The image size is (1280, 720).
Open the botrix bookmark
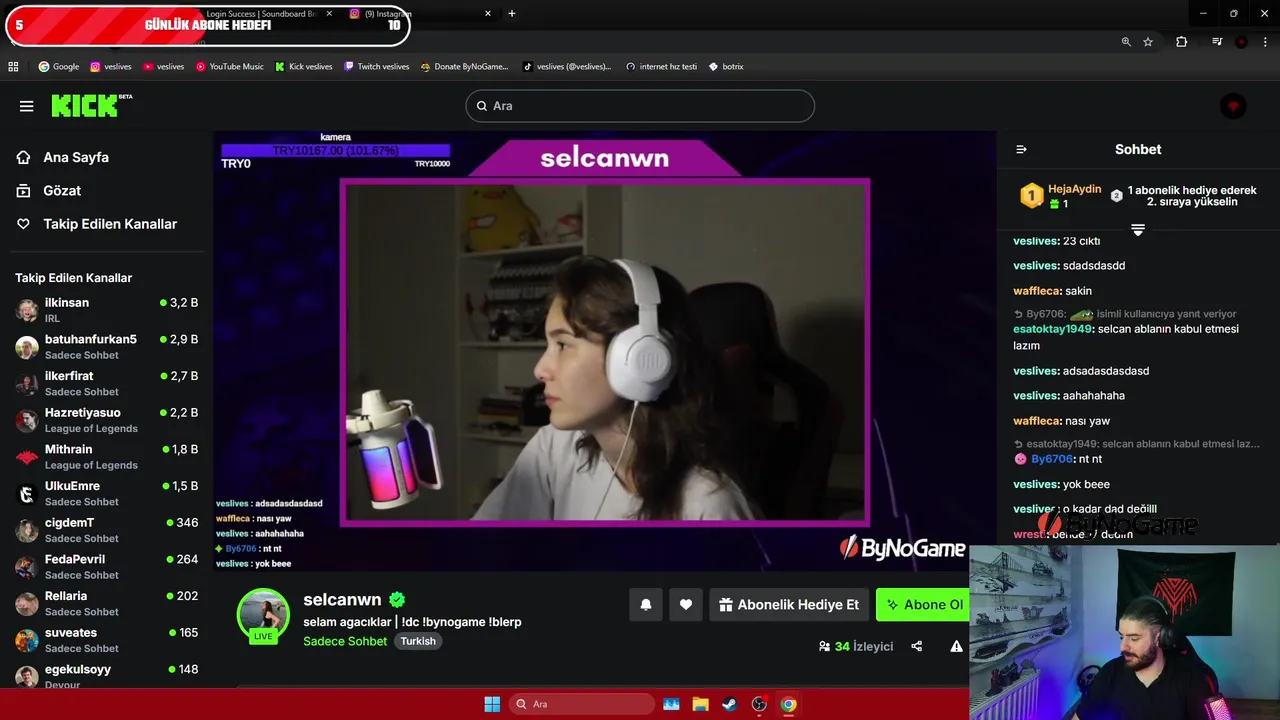[x=726, y=67]
